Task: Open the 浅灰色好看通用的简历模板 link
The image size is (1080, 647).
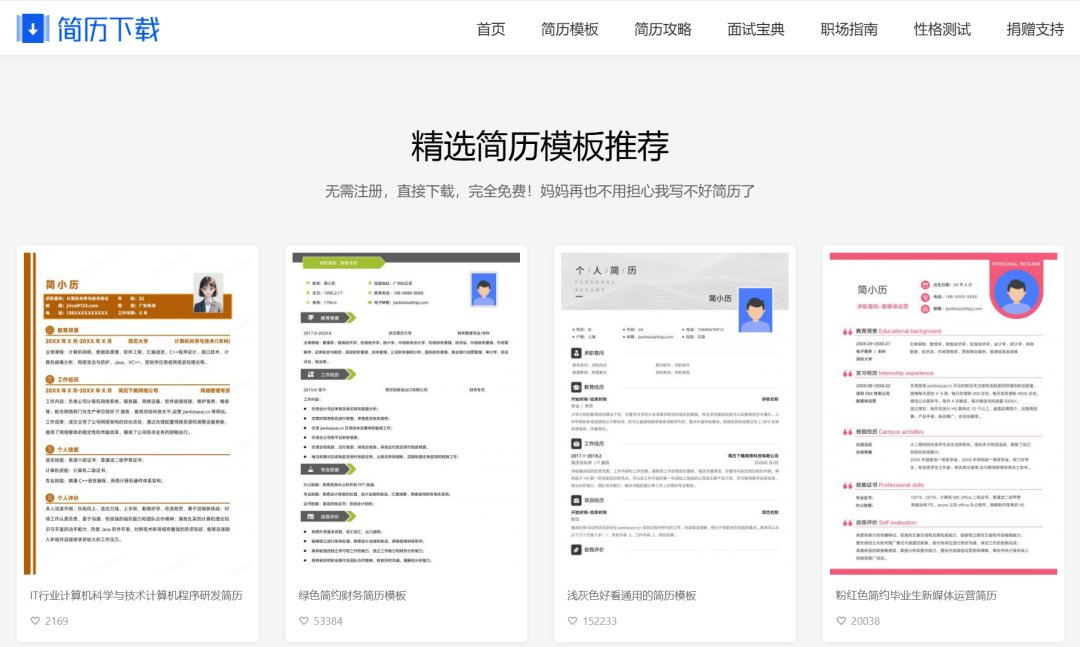Action: coord(634,593)
